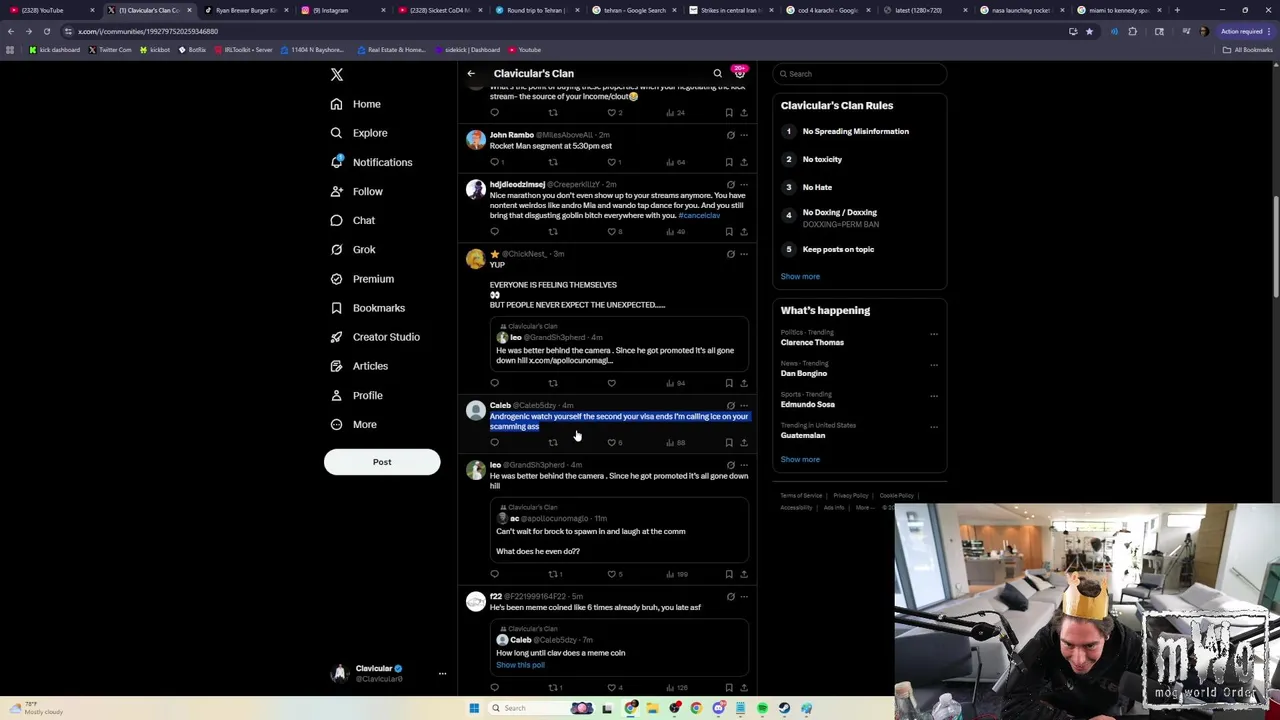Go to Home in sidebar

coord(355,104)
